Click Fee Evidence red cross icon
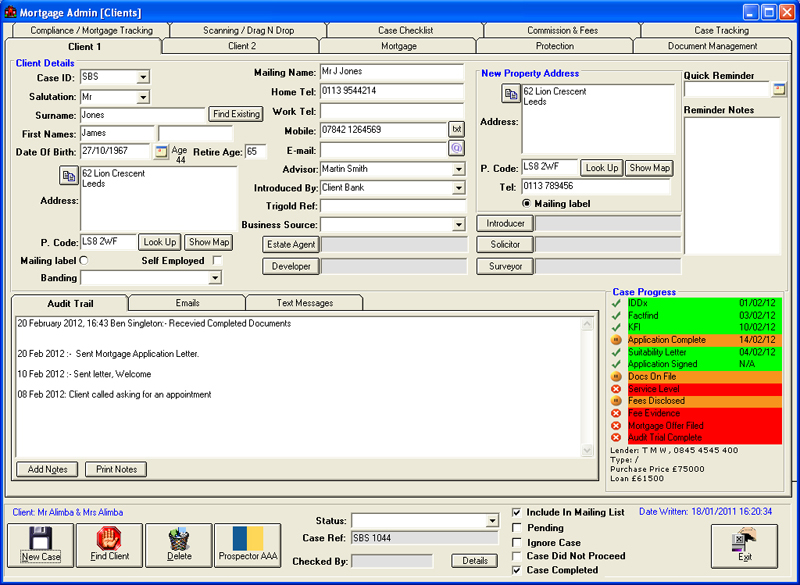 (x=616, y=413)
